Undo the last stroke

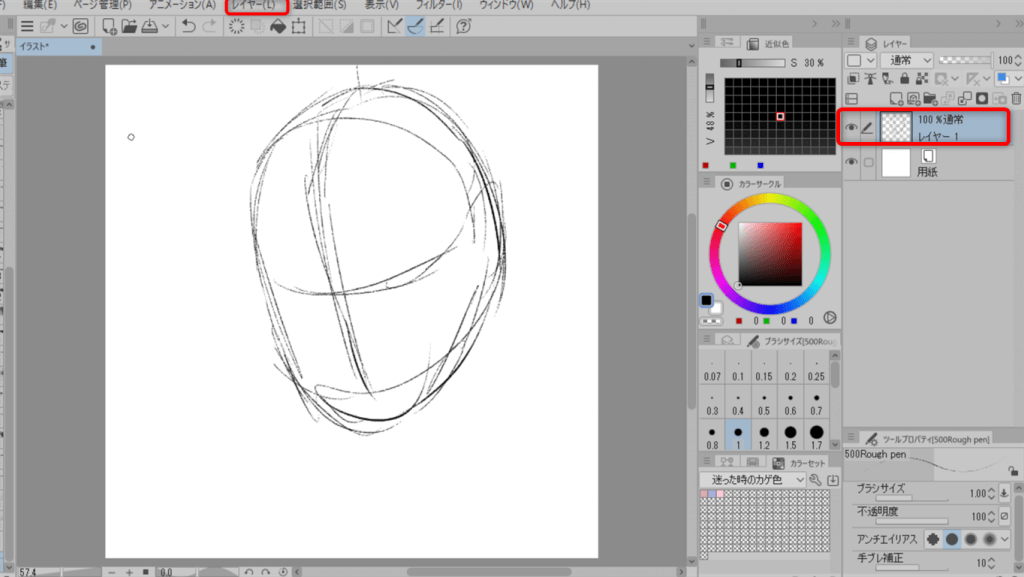pos(189,26)
